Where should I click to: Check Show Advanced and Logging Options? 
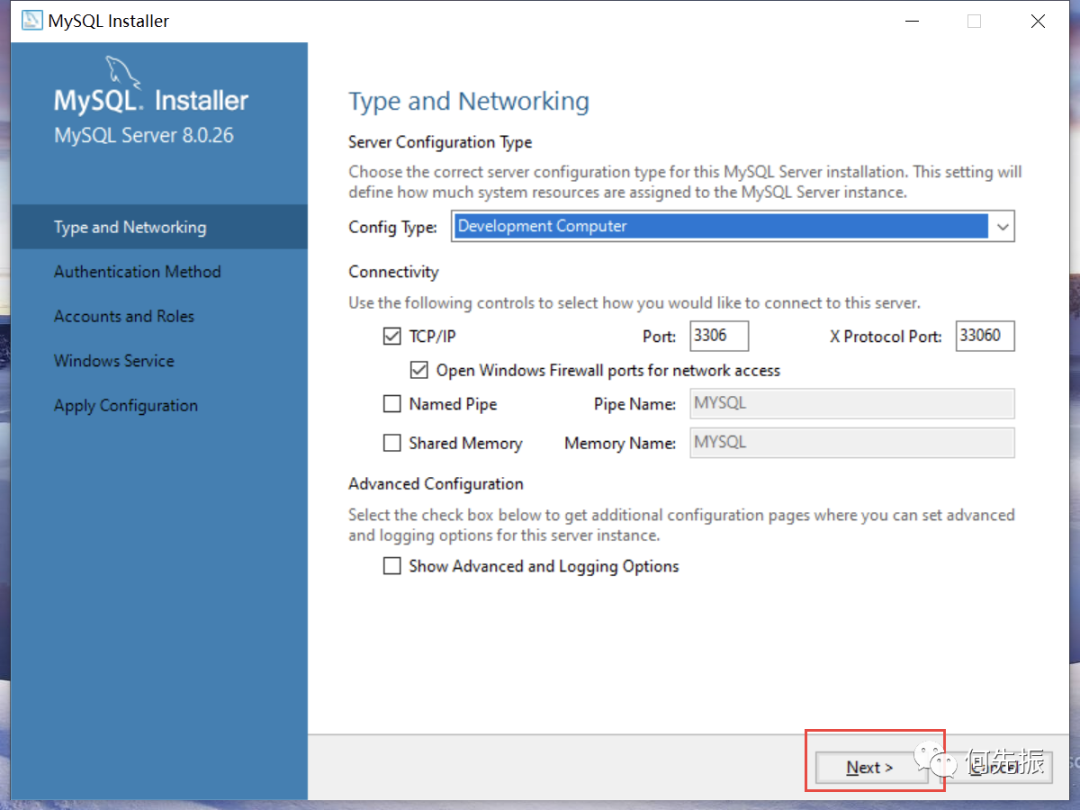tap(392, 566)
